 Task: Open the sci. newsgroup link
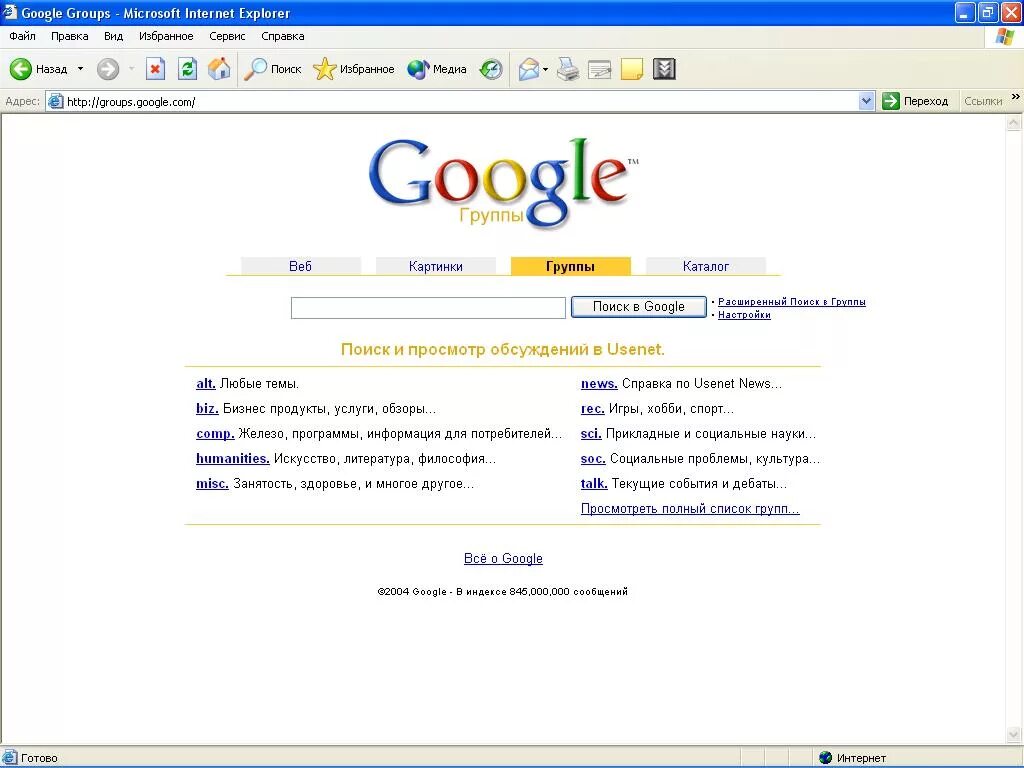[x=591, y=434]
